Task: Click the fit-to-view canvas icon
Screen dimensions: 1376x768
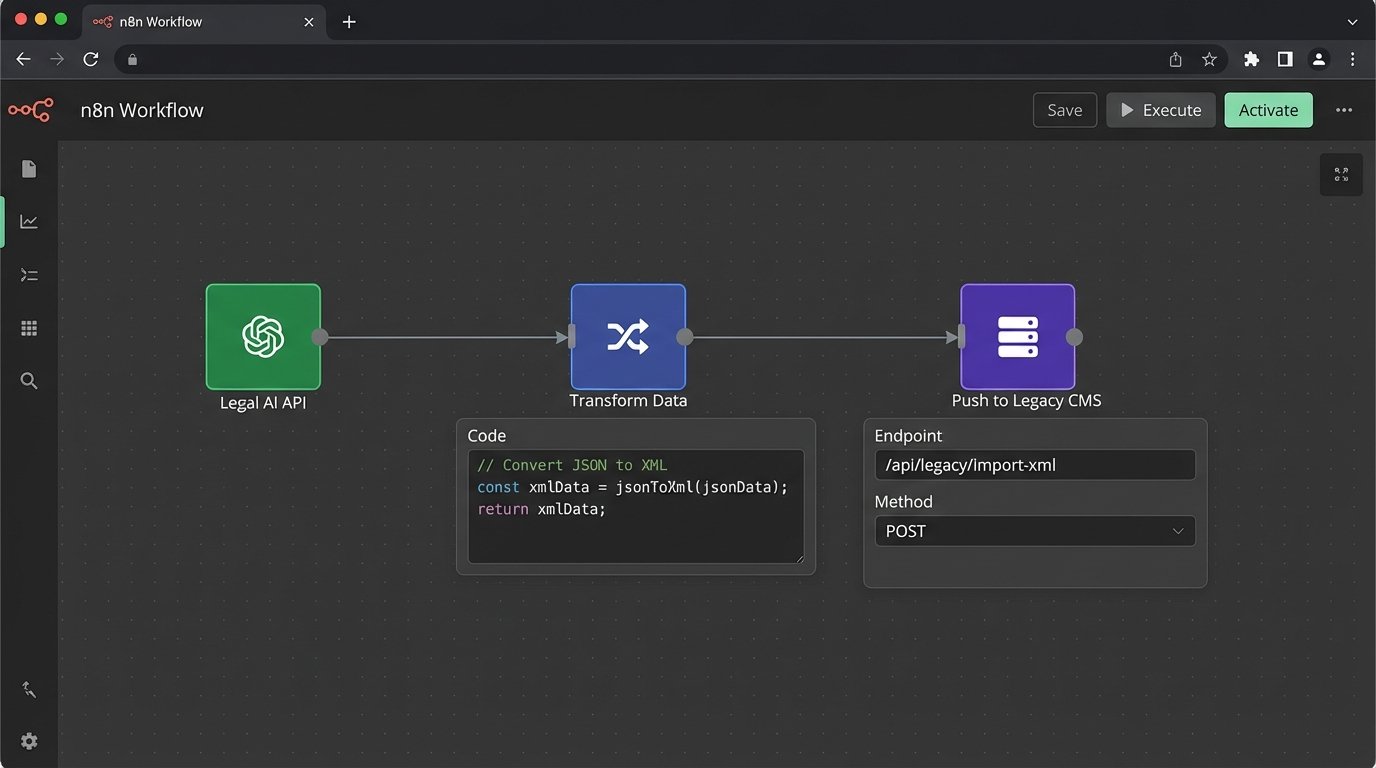Action: point(1341,175)
